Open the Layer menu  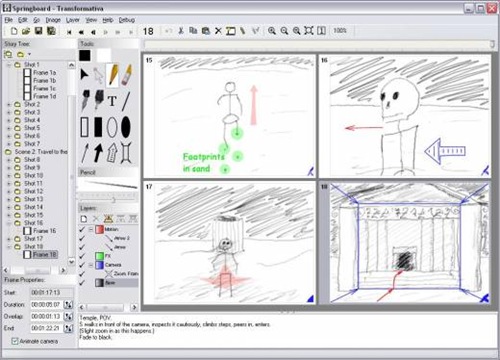[73, 20]
